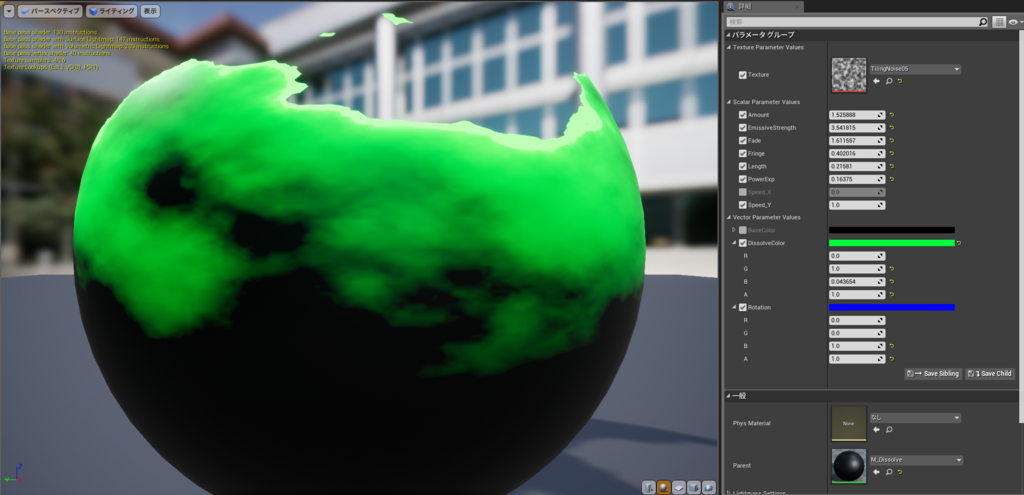The height and width of the screenshot is (495, 1024).
Task: Toggle the Rotation parameter checkbox
Action: tap(743, 307)
